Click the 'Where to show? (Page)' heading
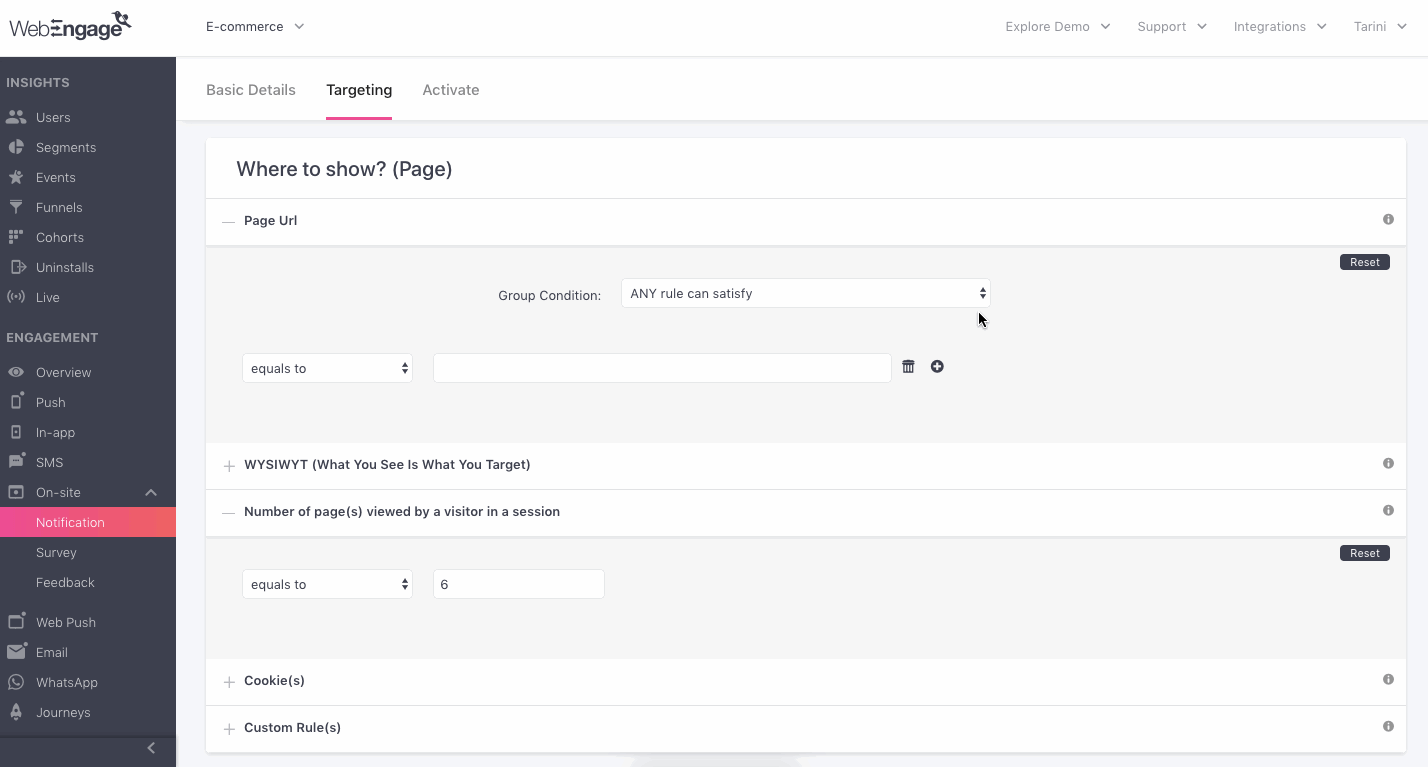1428x767 pixels. 344,169
